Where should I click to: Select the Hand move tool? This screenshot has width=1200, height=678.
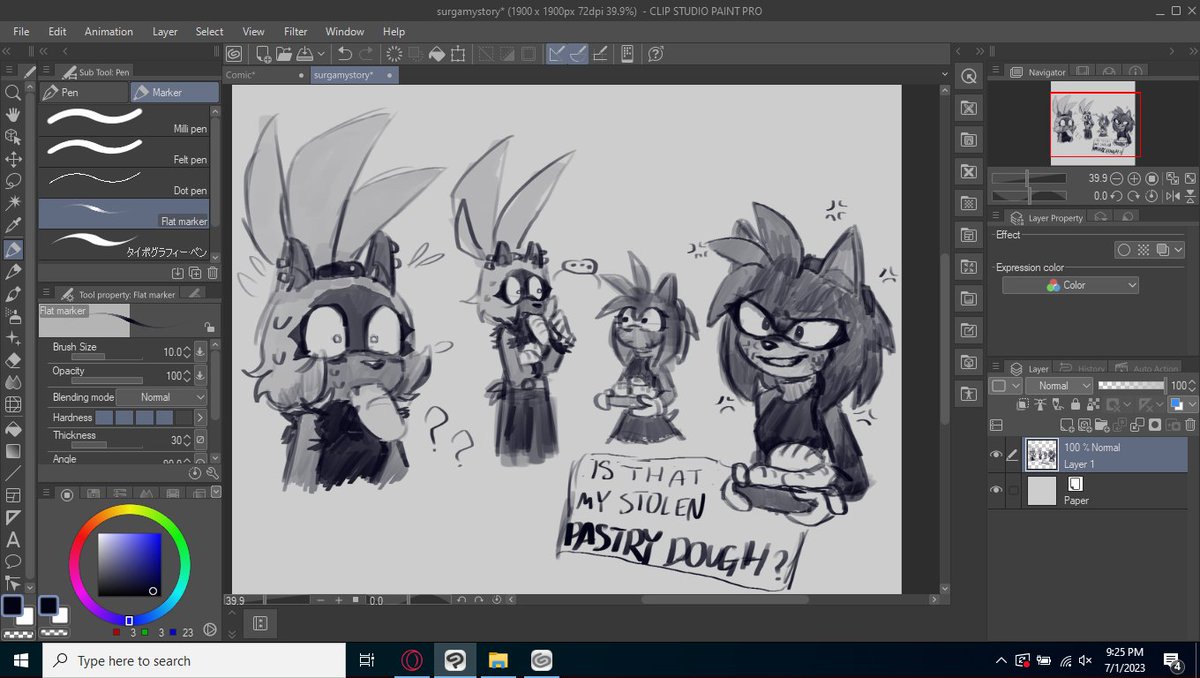[13, 114]
